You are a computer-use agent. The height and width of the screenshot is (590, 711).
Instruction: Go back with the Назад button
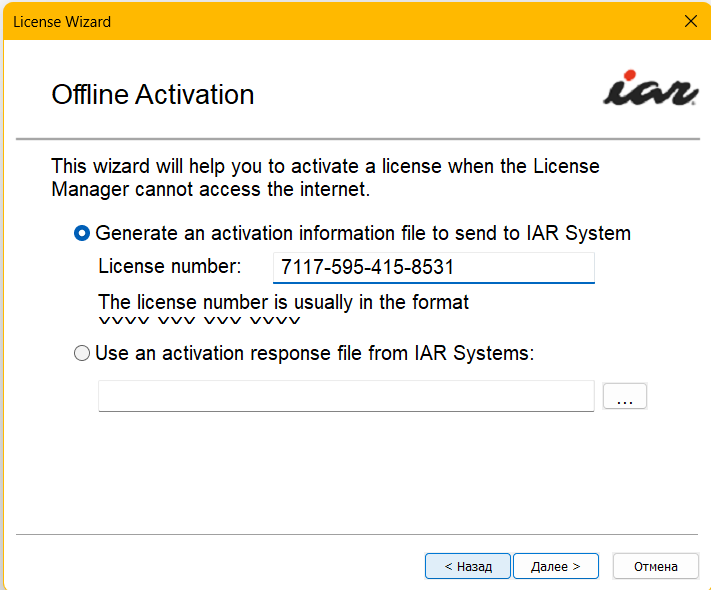tap(468, 566)
